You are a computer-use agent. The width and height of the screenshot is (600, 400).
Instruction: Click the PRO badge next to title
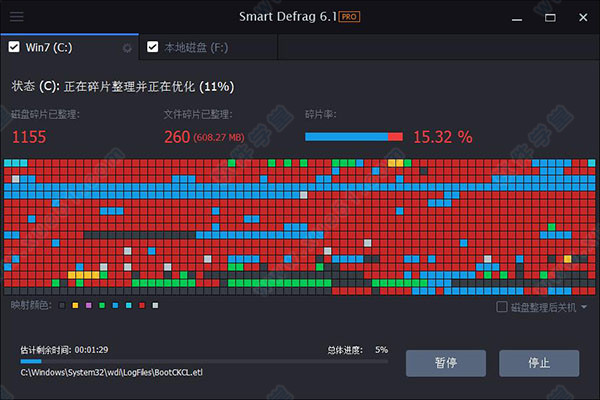[x=349, y=17]
